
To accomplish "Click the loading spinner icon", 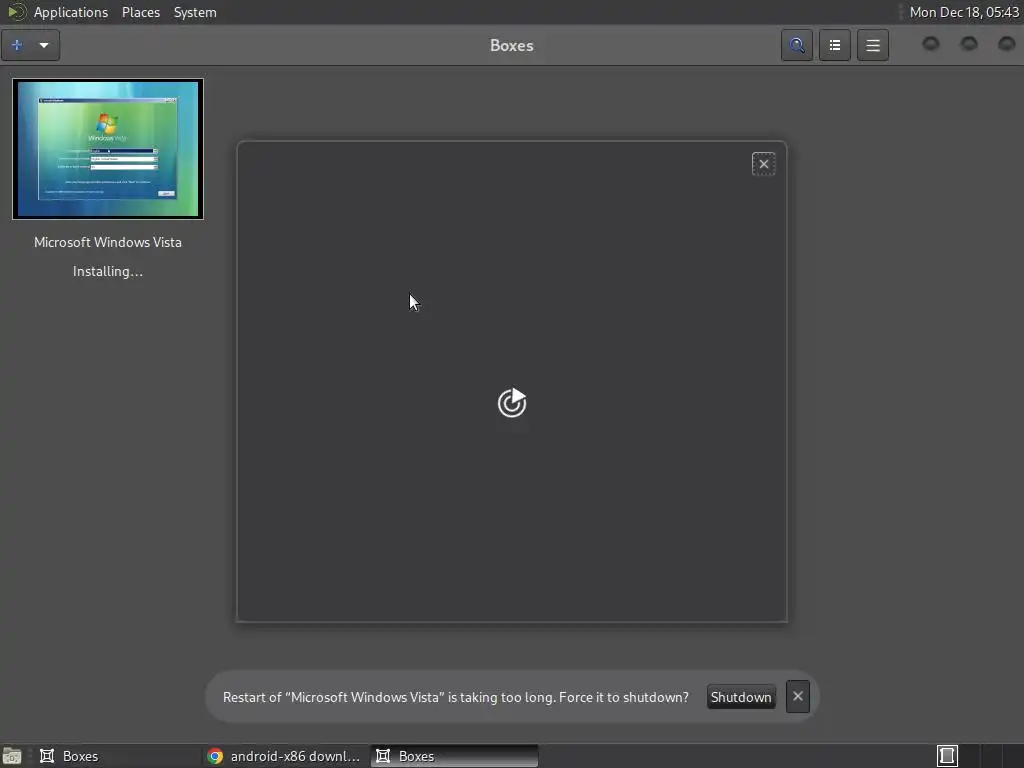I will tap(512, 402).
